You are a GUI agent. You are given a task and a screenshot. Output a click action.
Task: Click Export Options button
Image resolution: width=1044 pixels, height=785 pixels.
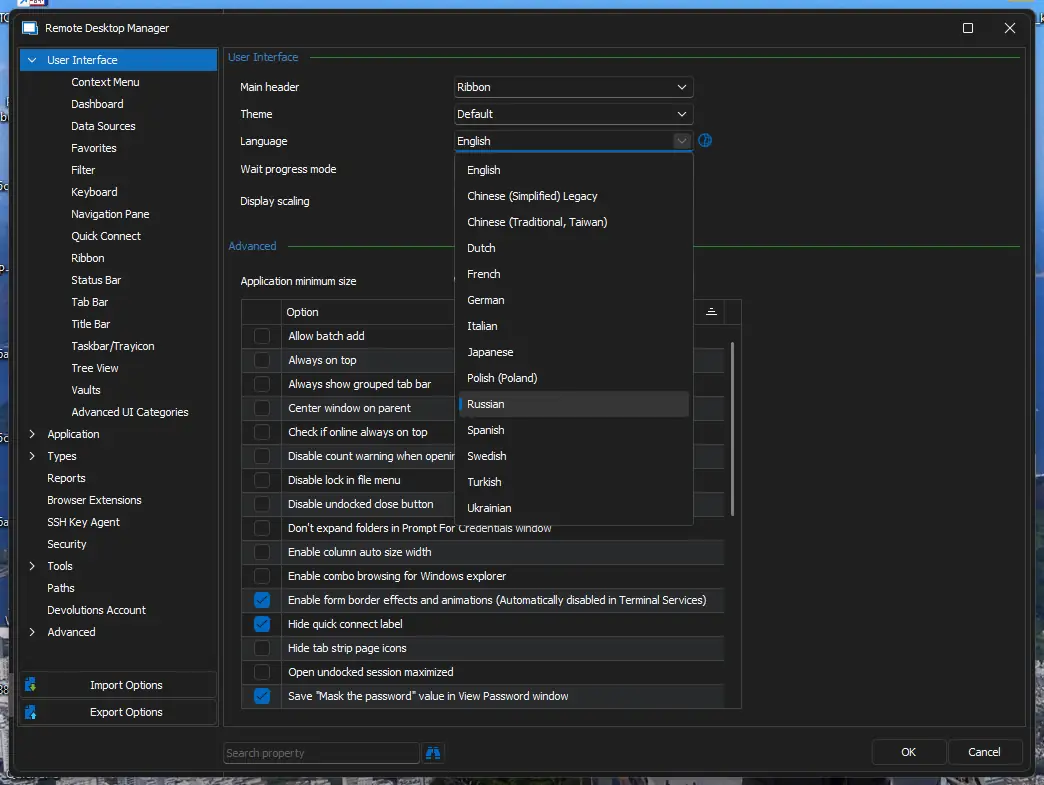tap(119, 712)
